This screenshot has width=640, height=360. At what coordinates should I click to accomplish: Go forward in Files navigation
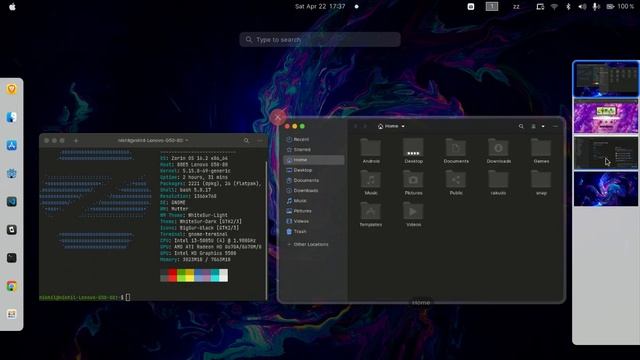coord(365,127)
